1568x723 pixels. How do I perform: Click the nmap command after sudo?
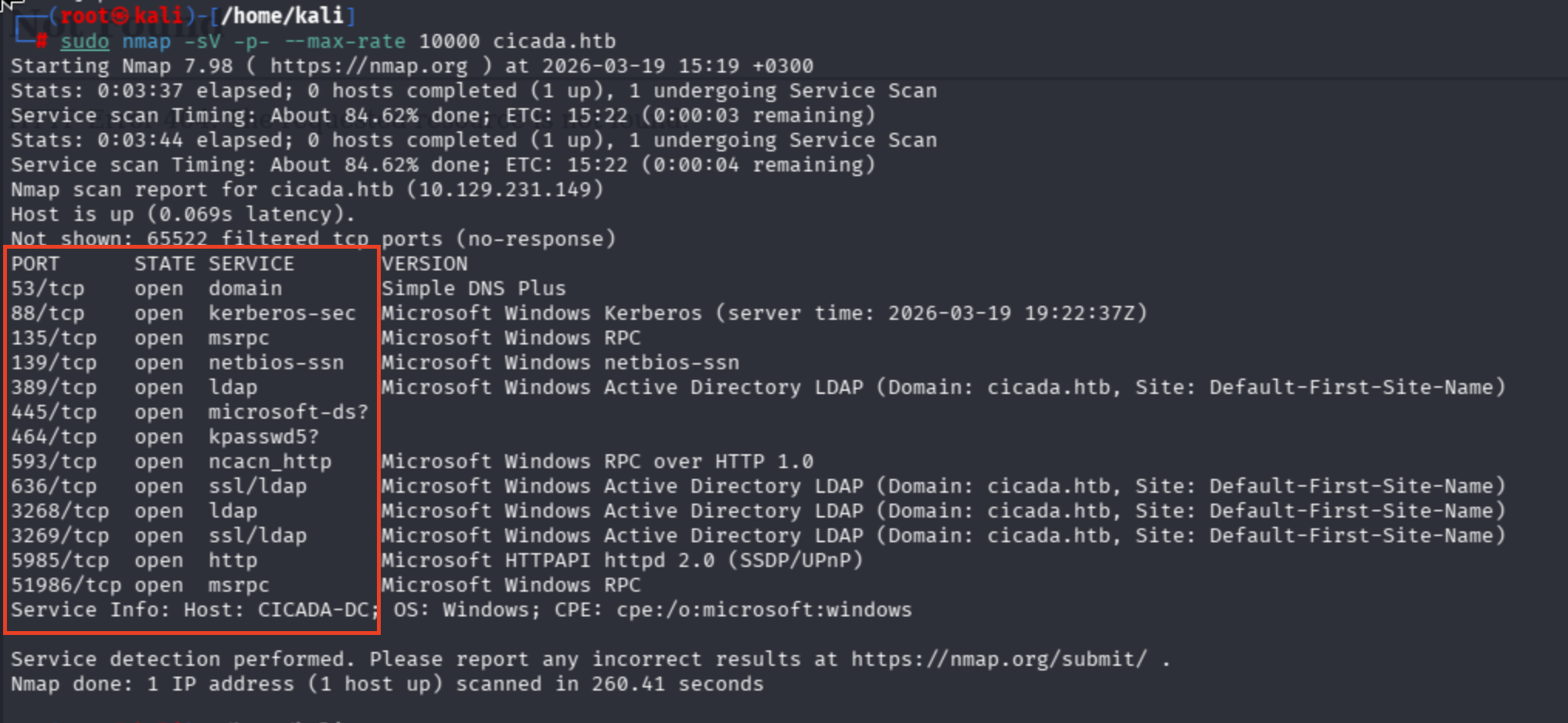point(146,41)
